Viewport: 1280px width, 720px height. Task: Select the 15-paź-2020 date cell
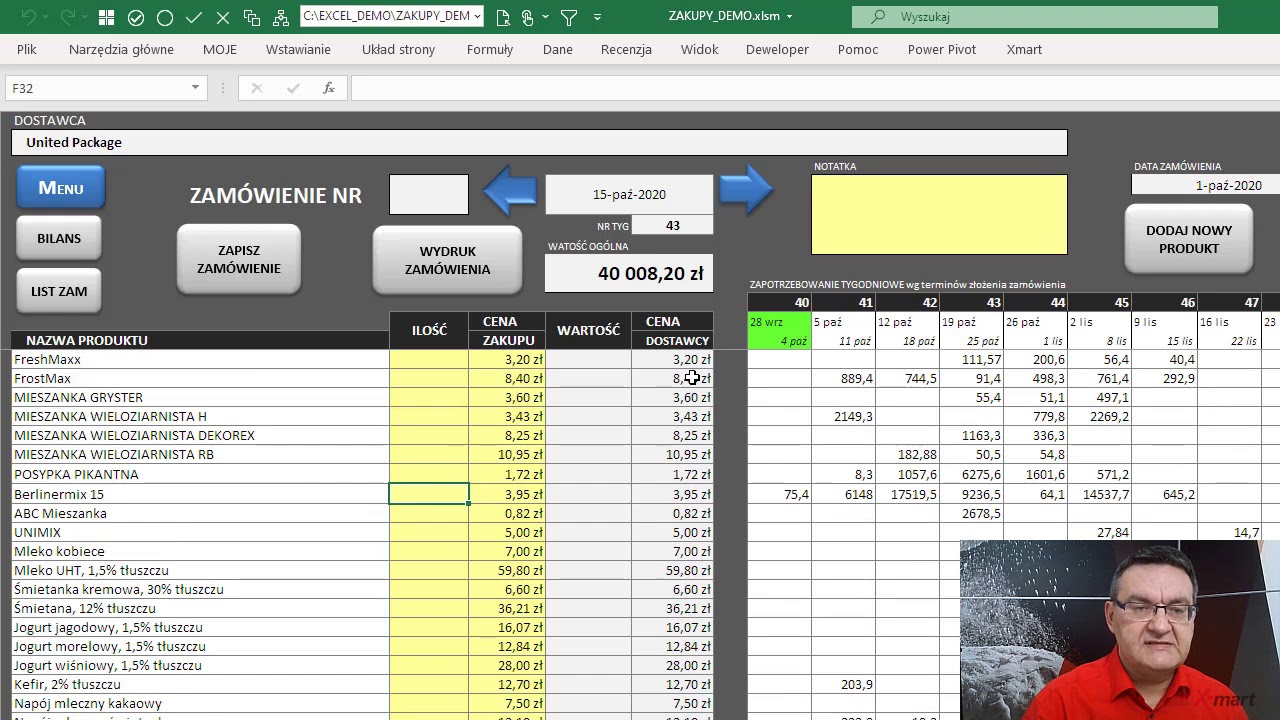[x=629, y=194]
